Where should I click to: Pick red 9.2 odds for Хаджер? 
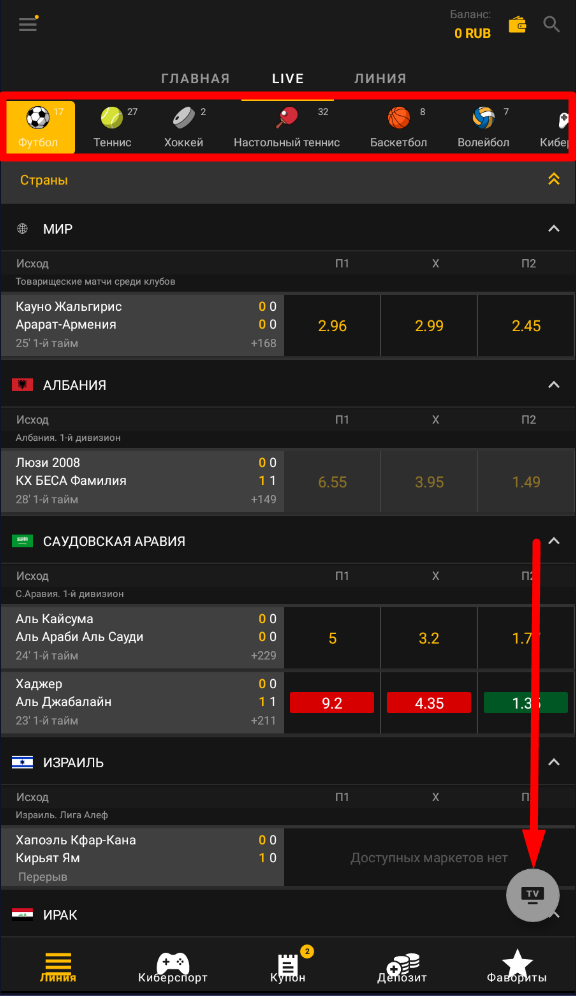click(332, 703)
